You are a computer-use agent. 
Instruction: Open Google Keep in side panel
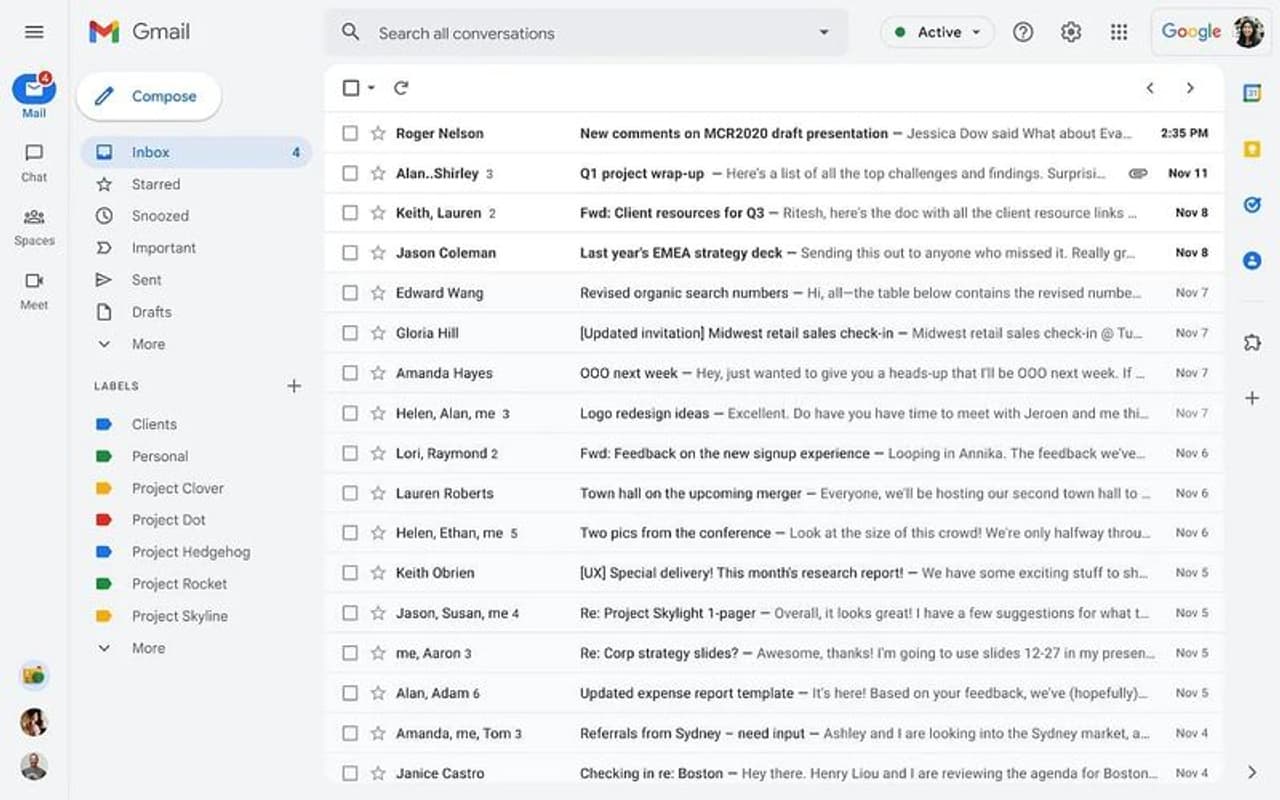pos(1252,149)
